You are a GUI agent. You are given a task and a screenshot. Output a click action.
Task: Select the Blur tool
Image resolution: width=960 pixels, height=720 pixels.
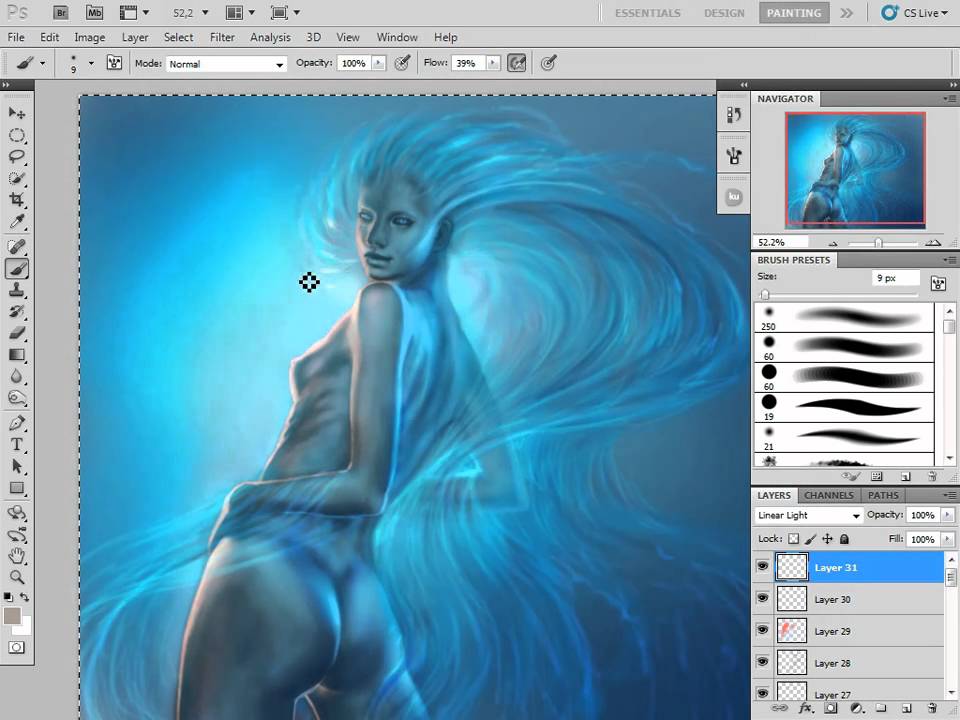tap(17, 377)
